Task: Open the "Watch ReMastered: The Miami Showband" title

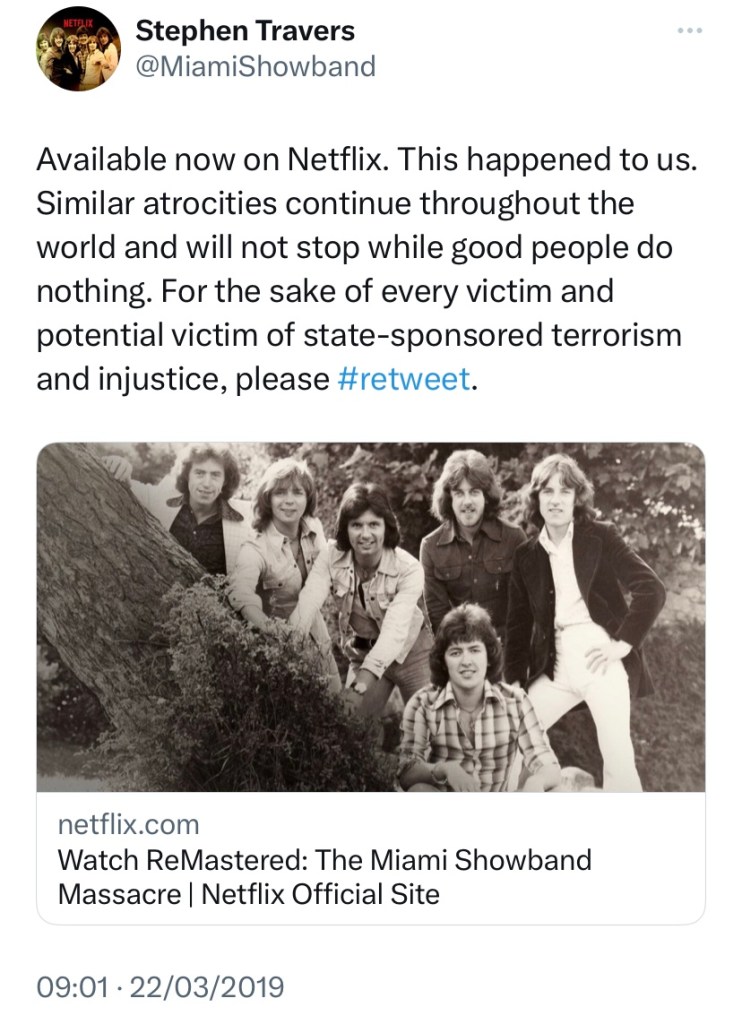Action: click(x=325, y=859)
